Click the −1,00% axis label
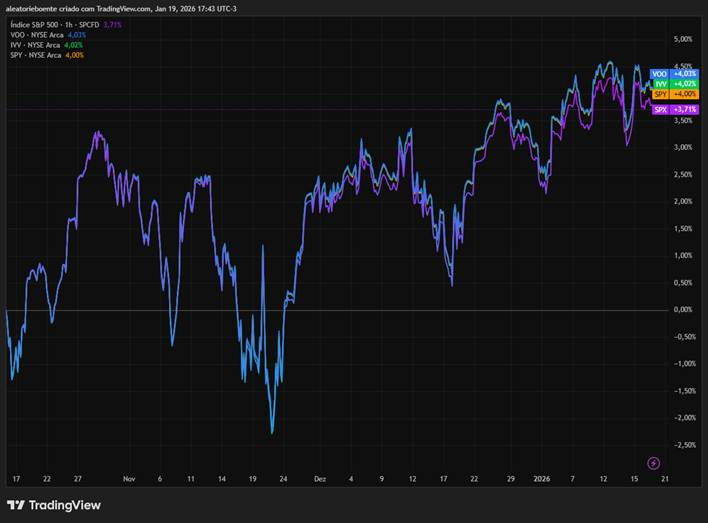 point(685,364)
